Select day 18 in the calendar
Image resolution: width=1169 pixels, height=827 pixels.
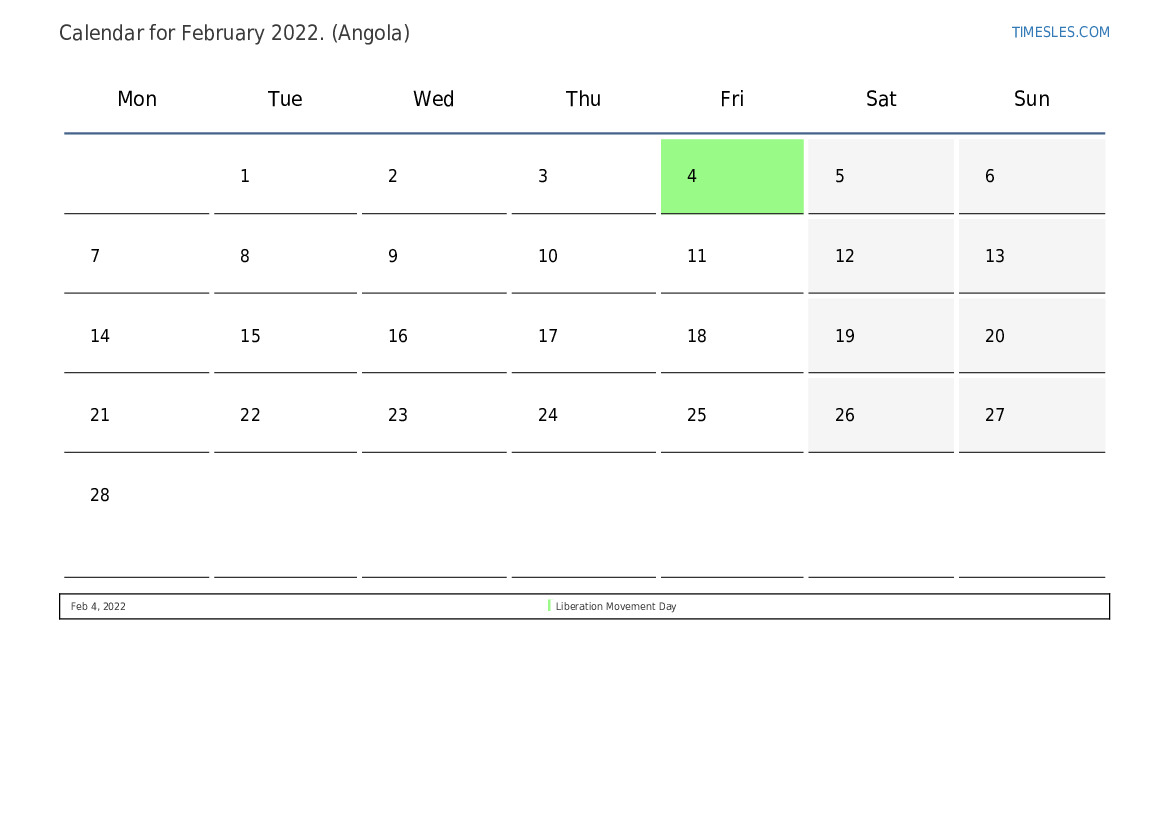pyautogui.click(x=732, y=336)
